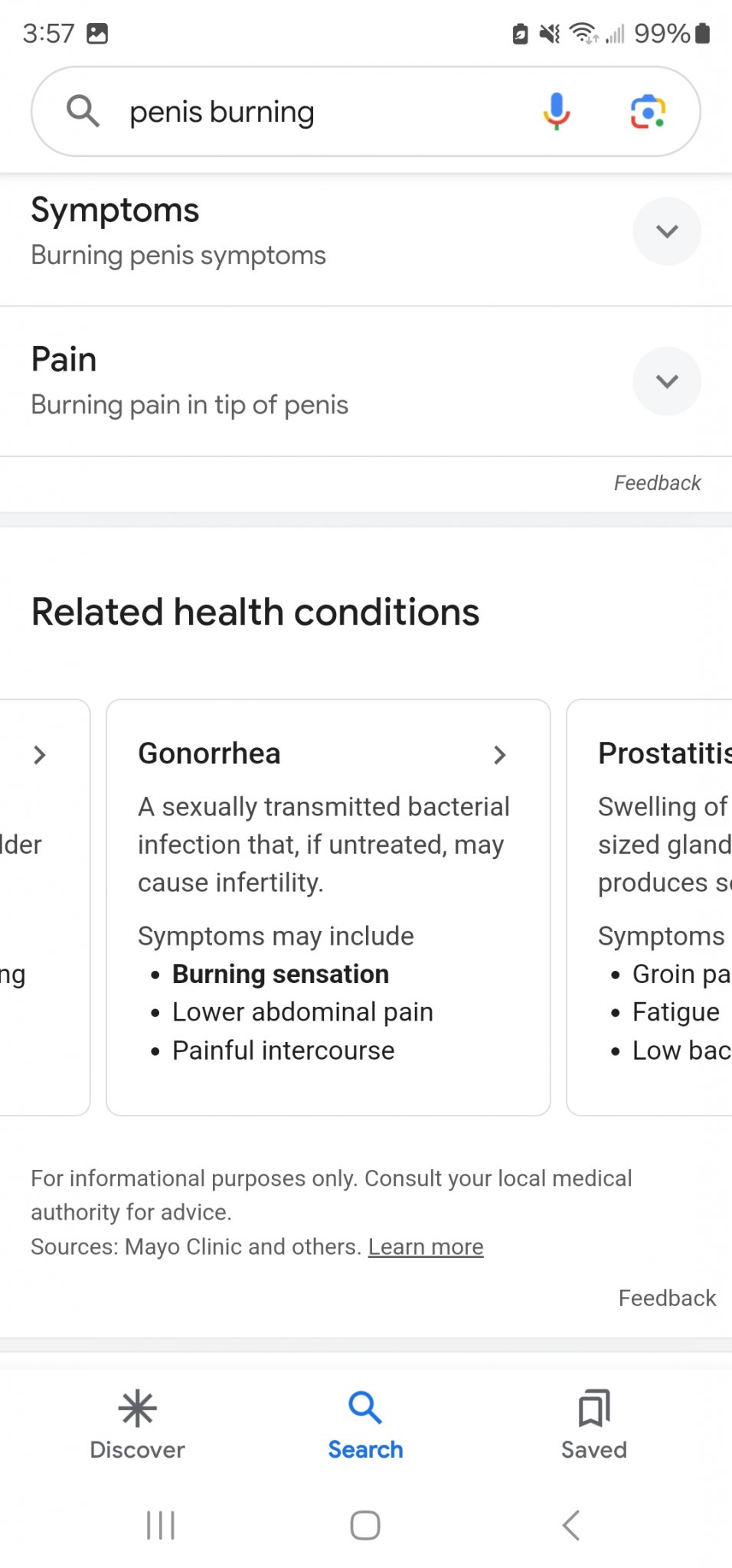Viewport: 732px width, 1568px height.
Task: Open the partially visible left card chevron
Action: (40, 755)
